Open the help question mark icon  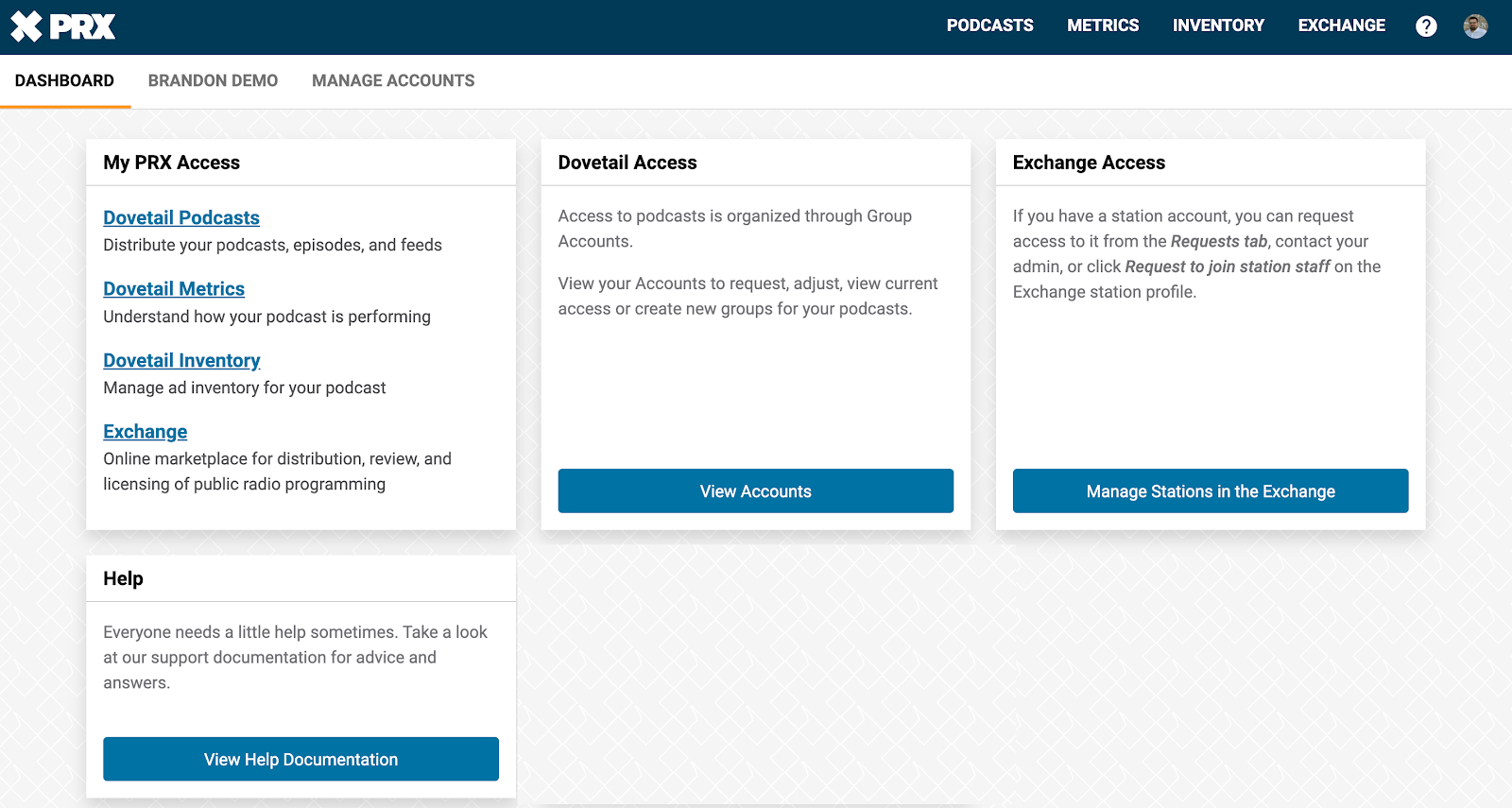point(1426,26)
